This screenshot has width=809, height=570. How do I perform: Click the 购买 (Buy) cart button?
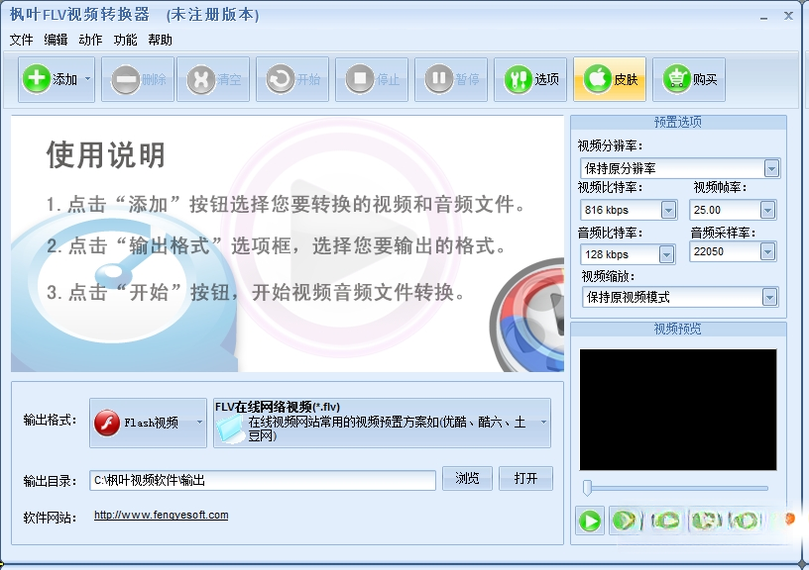pos(689,79)
